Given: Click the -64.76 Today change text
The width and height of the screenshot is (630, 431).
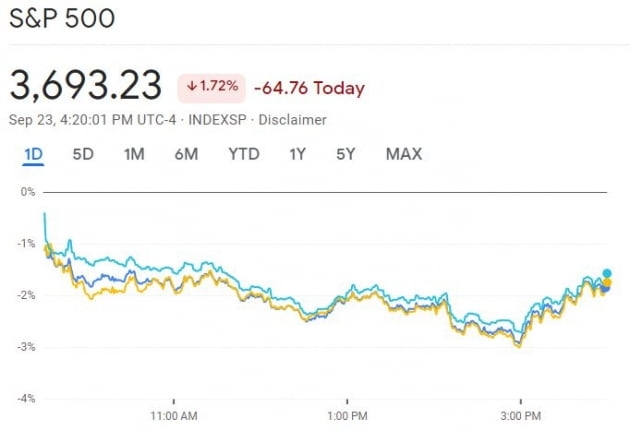Looking at the screenshot, I should [309, 88].
